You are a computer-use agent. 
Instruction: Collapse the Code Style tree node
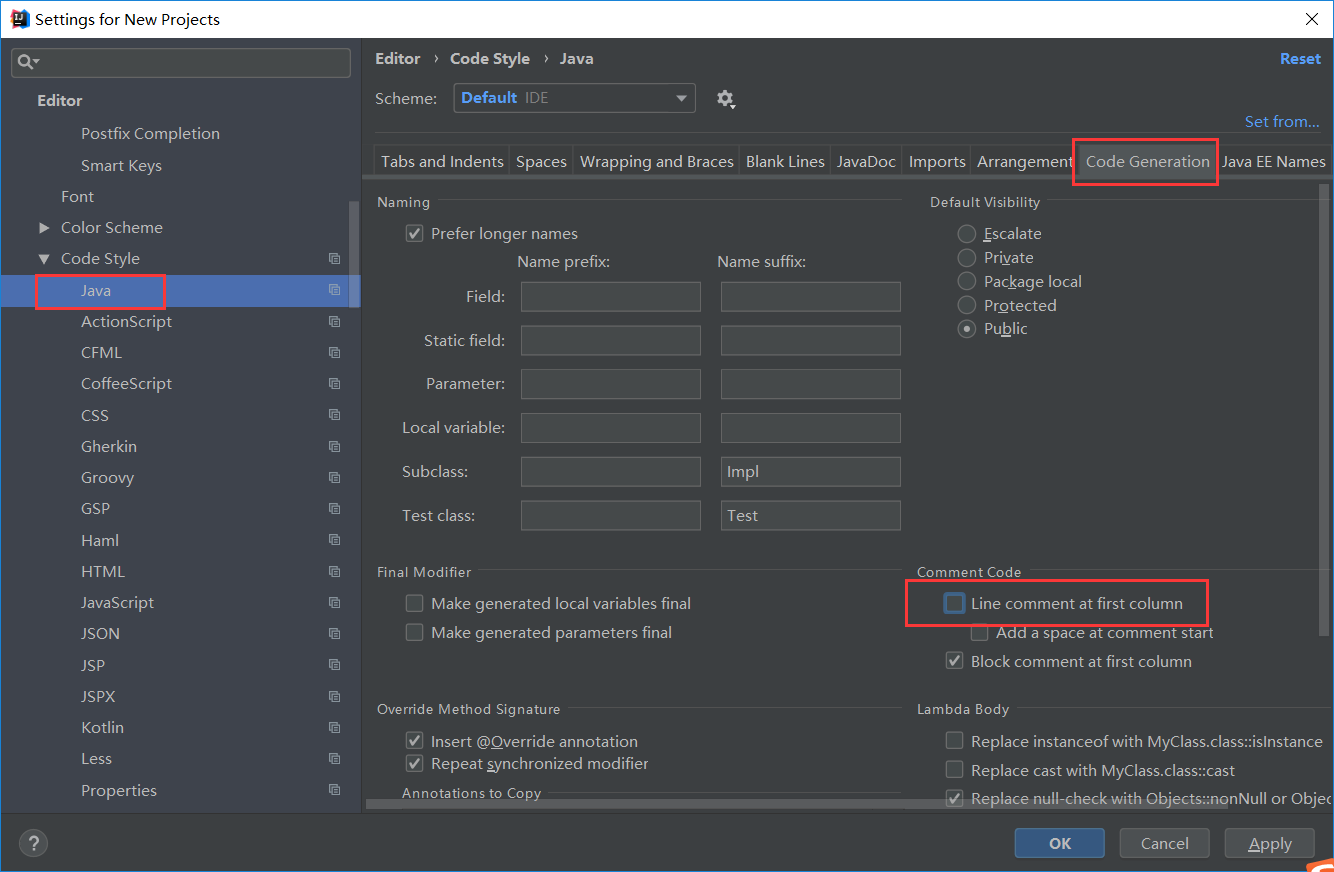[x=43, y=259]
